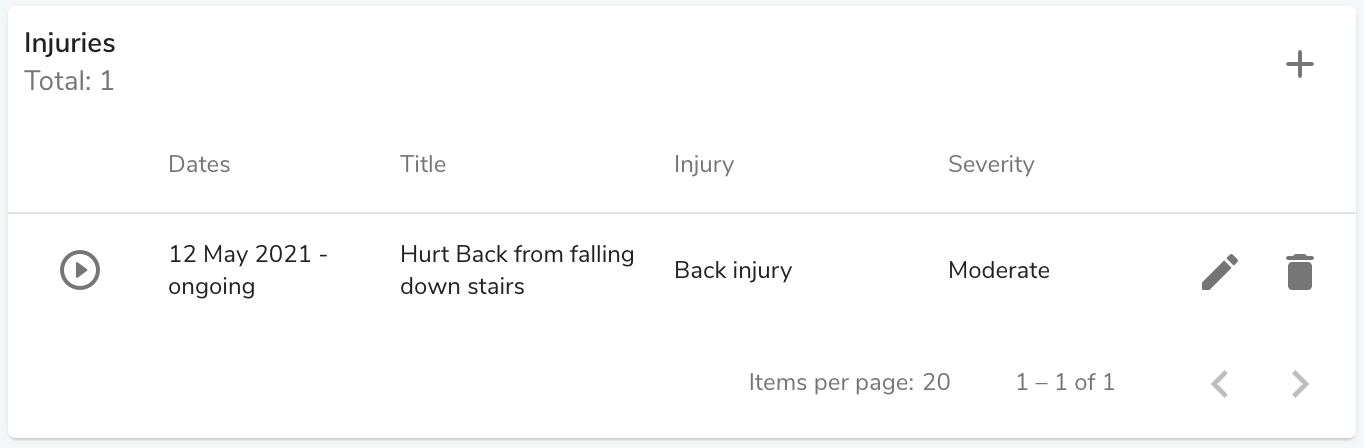
Task: Click the 'Total: 1' count label
Action: point(69,81)
